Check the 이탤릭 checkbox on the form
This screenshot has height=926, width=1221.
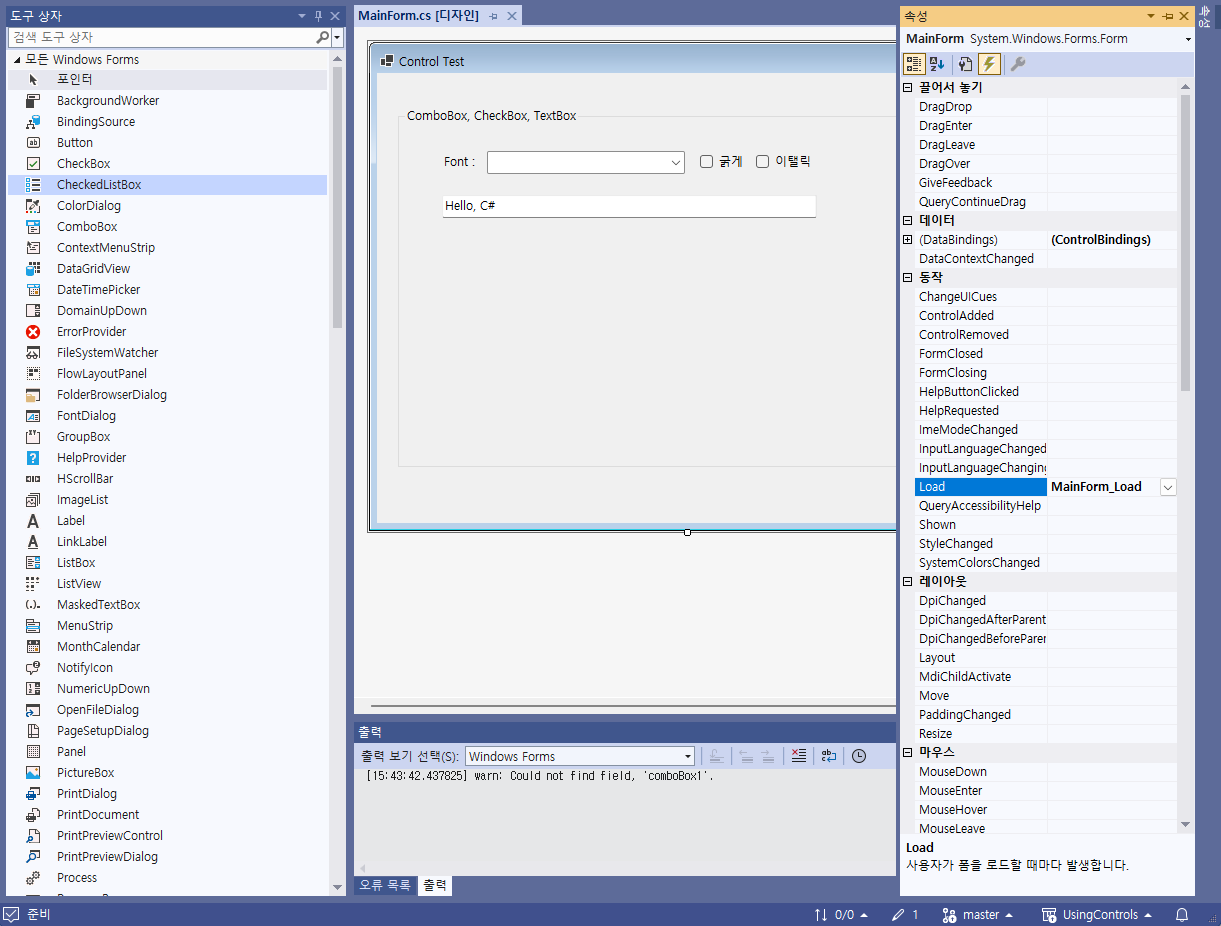(x=762, y=161)
